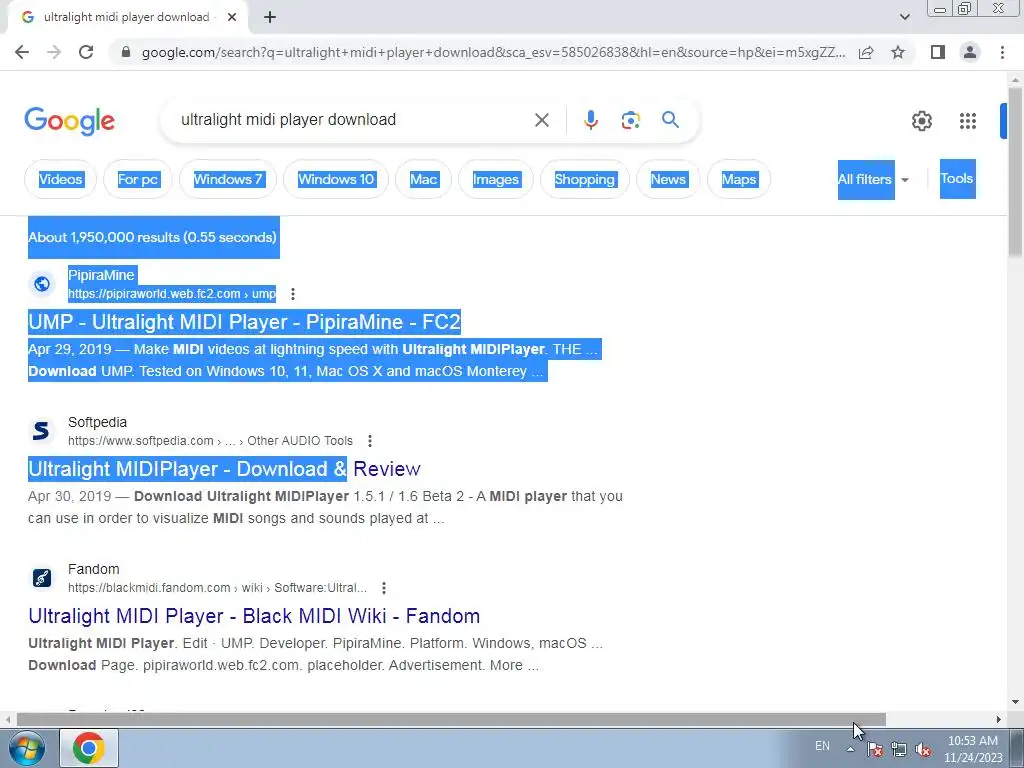Viewport: 1024px width, 768px height.
Task: Click the Chrome taskbar icon
Action: click(x=89, y=748)
